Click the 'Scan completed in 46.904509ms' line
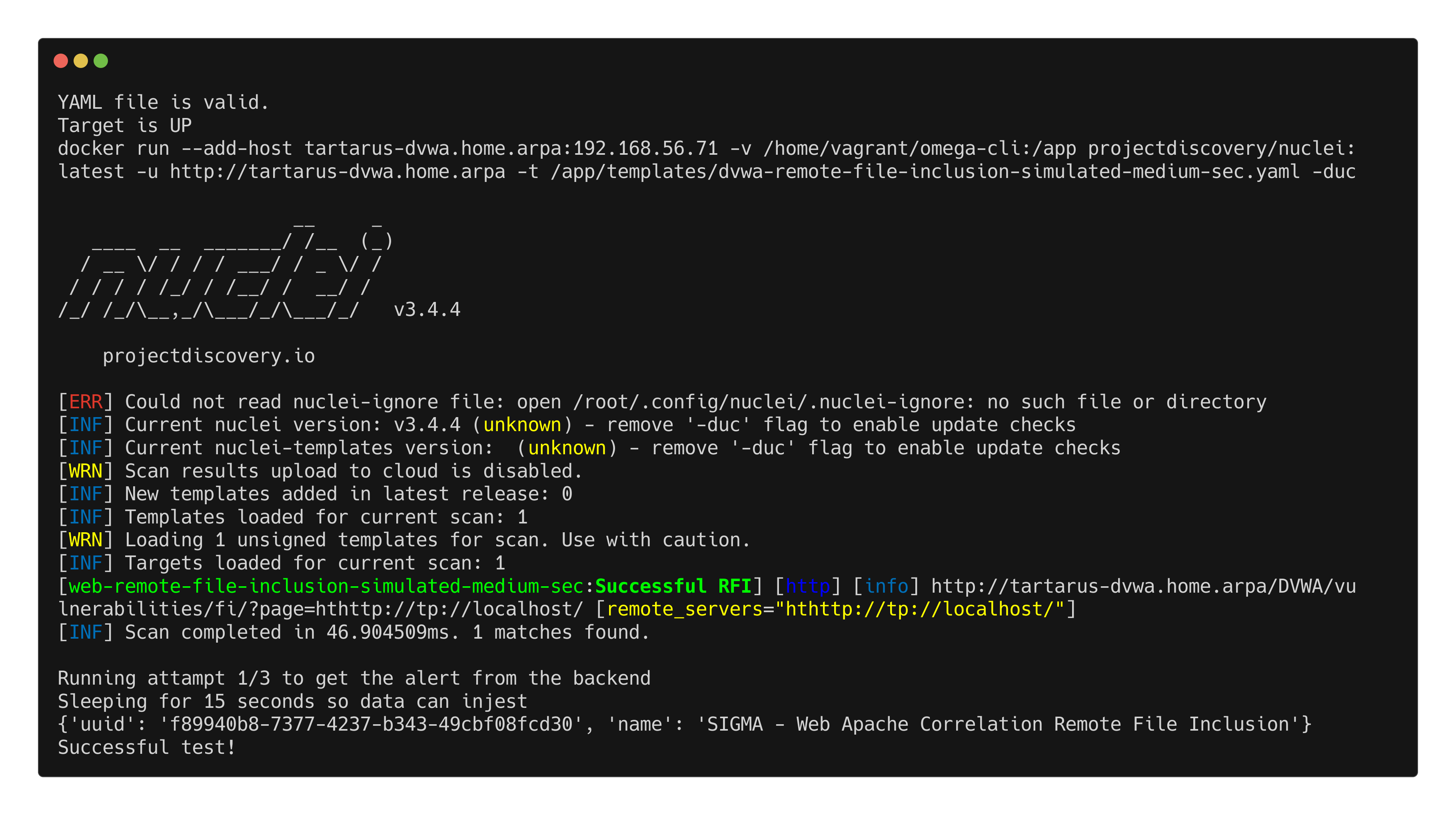Image resolution: width=1456 pixels, height=815 pixels. point(353,632)
